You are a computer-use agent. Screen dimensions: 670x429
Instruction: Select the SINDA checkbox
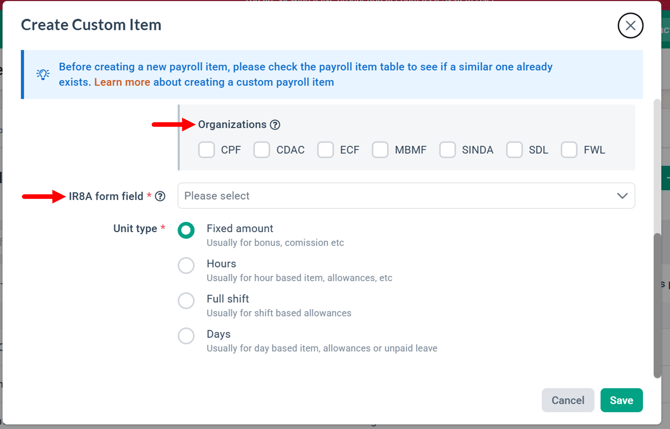[x=447, y=150]
